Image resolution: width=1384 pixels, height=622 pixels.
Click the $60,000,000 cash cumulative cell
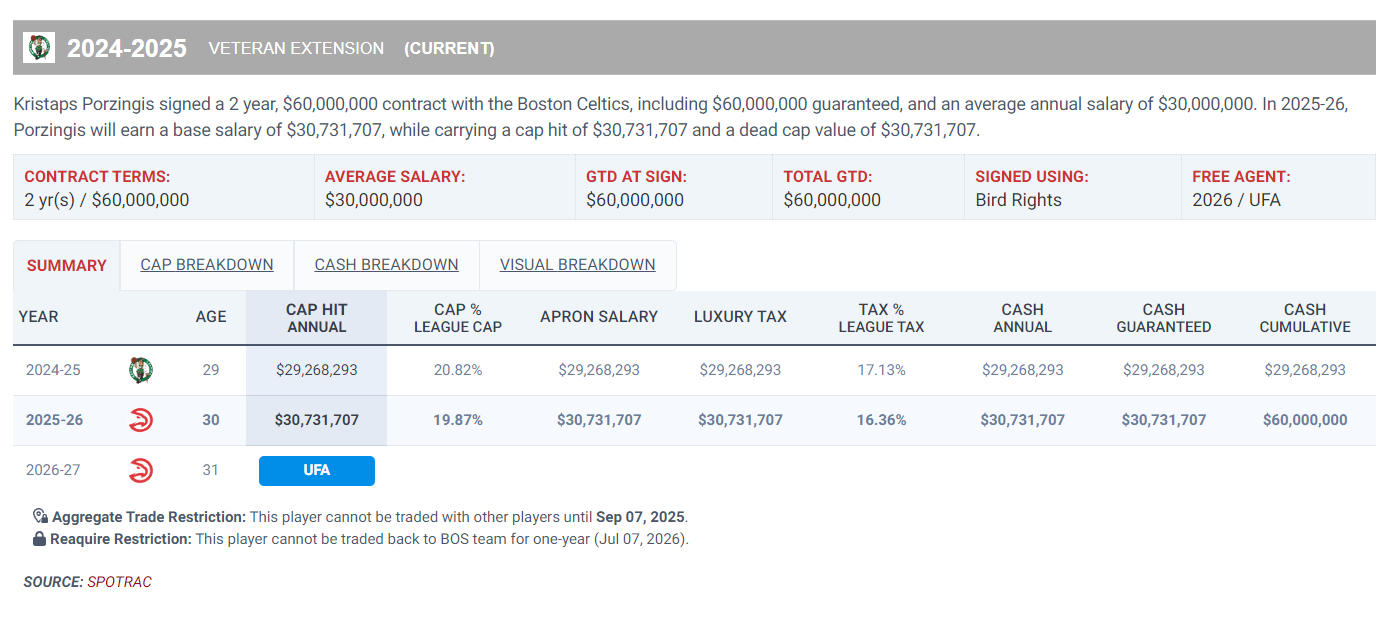pyautogui.click(x=1304, y=420)
